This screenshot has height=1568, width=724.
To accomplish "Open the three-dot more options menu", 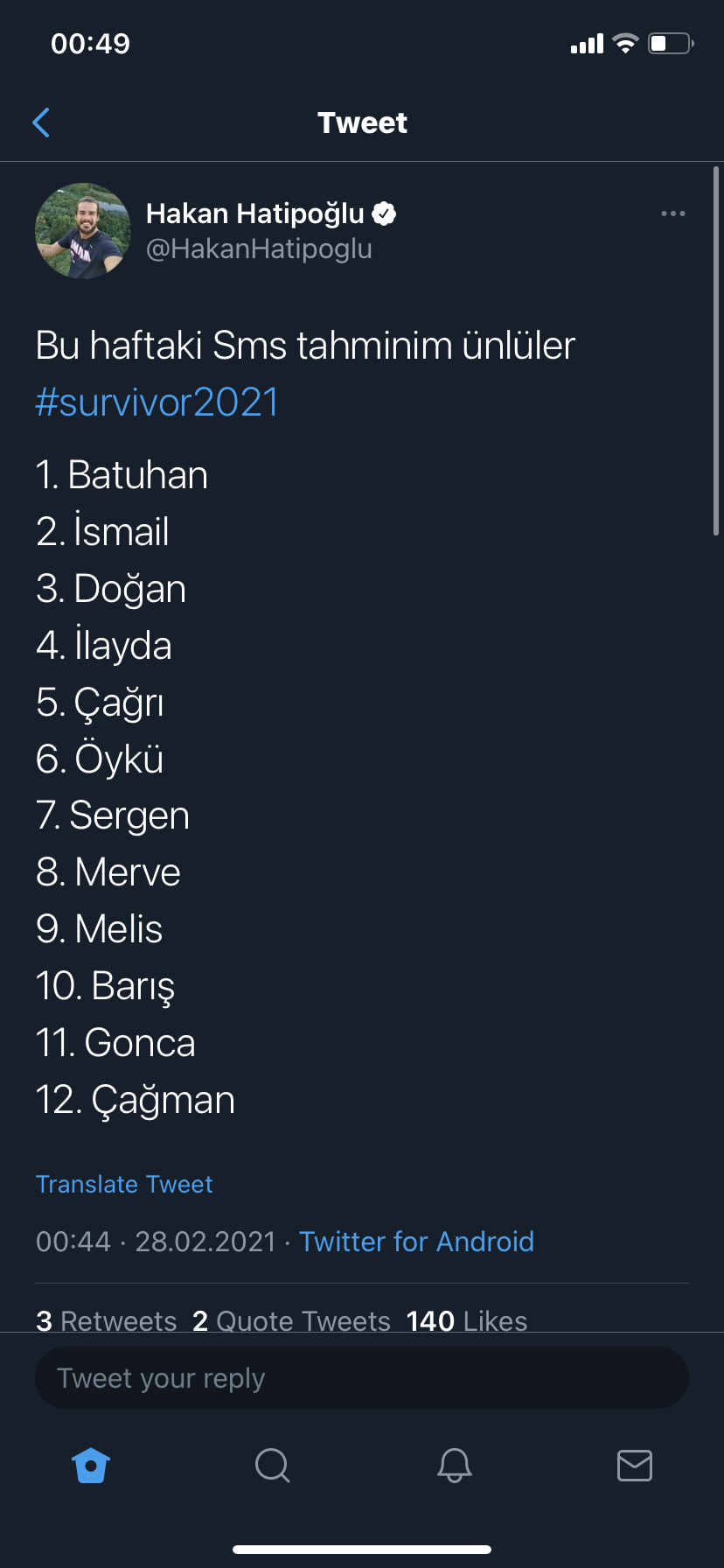I will point(673,213).
